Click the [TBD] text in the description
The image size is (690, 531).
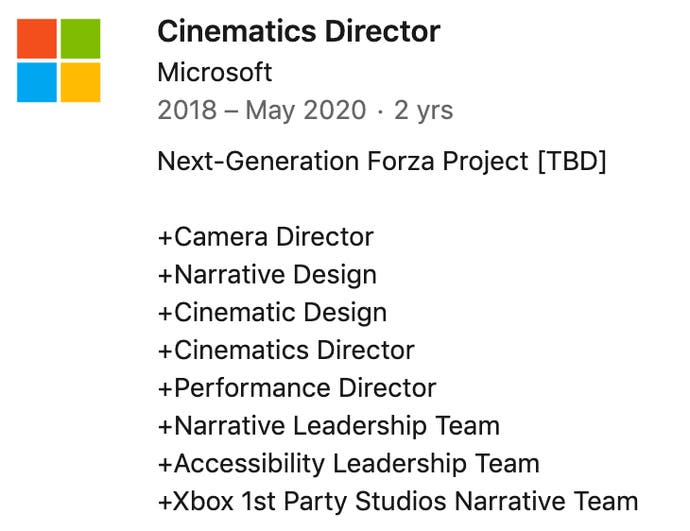point(572,161)
